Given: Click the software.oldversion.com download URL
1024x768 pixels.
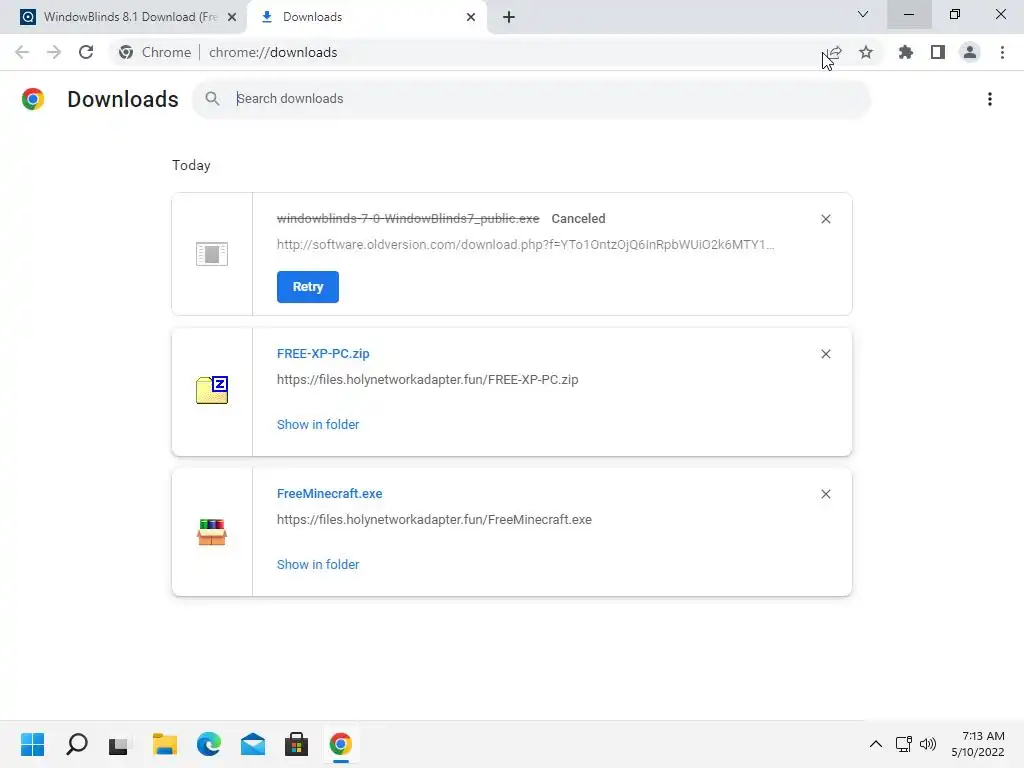Looking at the screenshot, I should (526, 245).
